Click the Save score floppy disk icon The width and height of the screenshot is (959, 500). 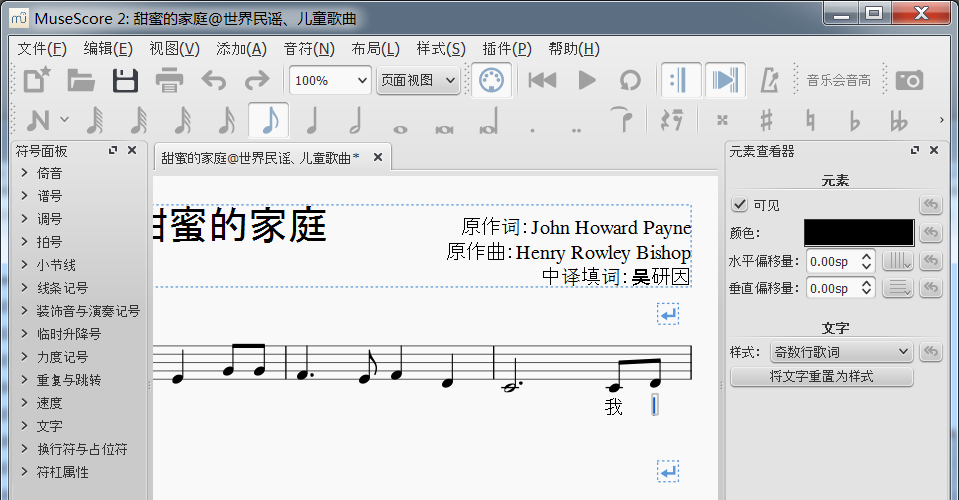point(125,80)
